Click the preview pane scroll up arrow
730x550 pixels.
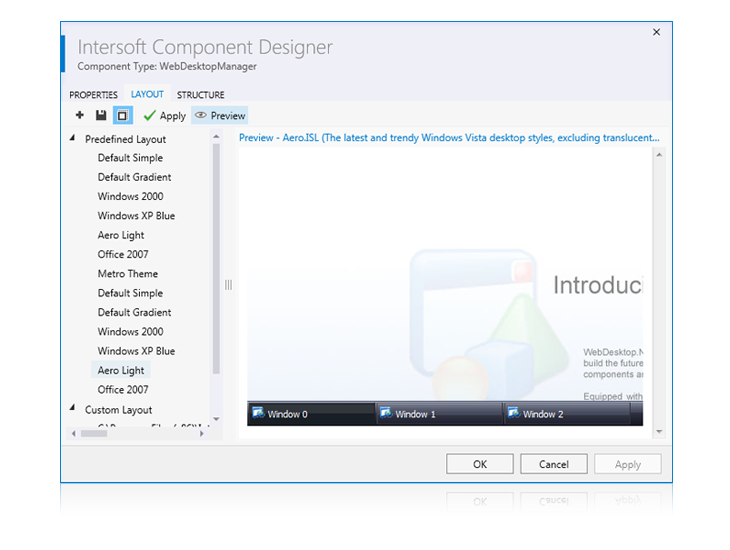coord(658,155)
